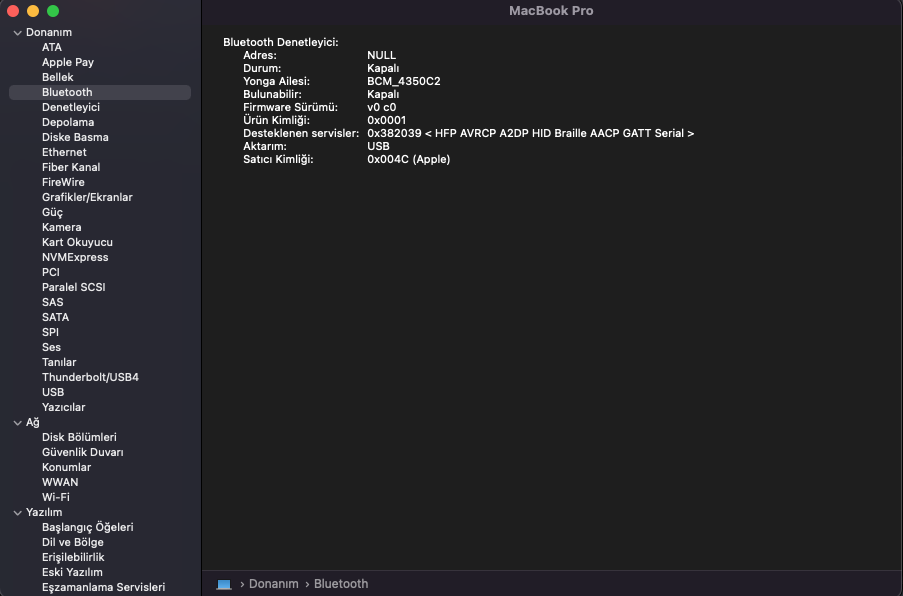Image resolution: width=903 pixels, height=596 pixels.
Task: Click the Kapalı value next to Bulunabilir
Action: [383, 94]
